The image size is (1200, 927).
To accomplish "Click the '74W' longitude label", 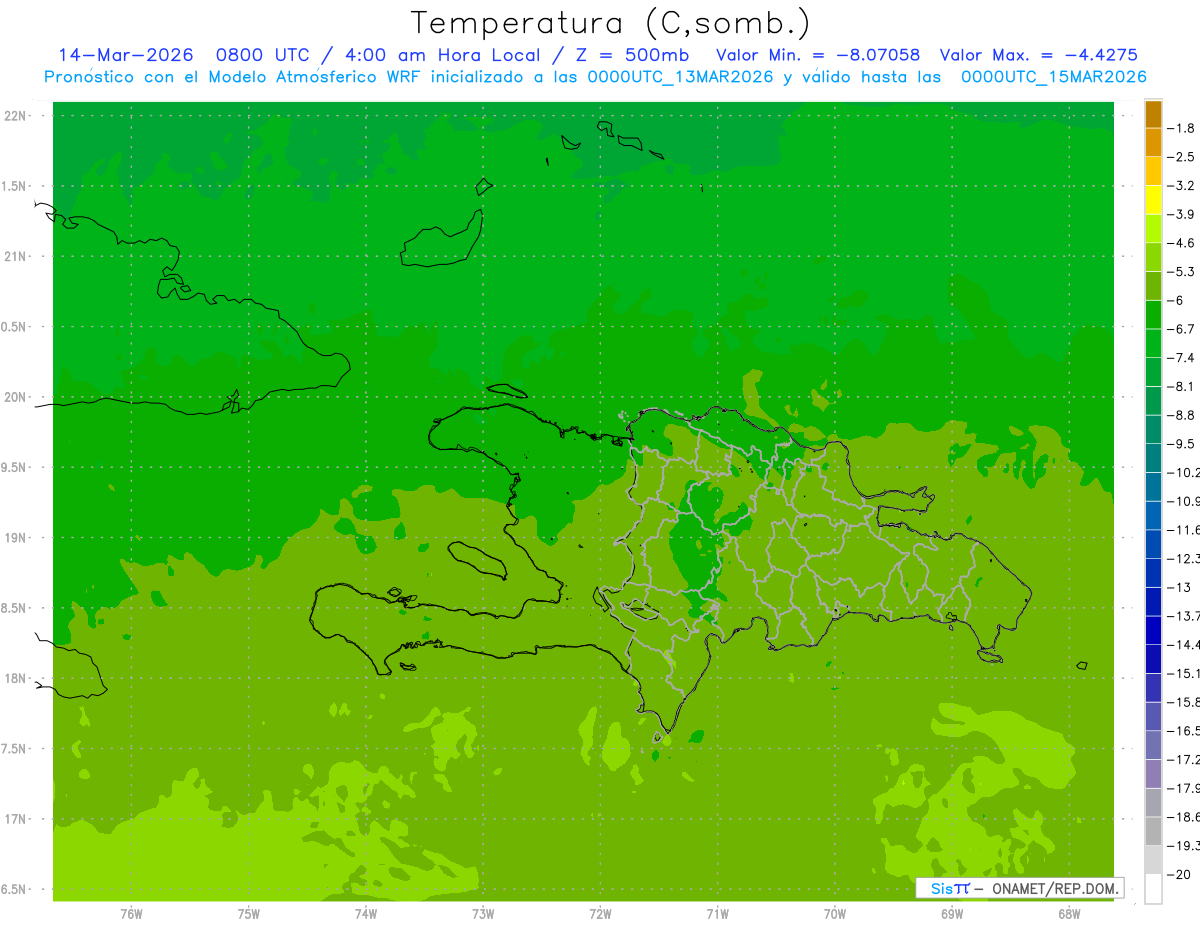I will pyautogui.click(x=366, y=915).
